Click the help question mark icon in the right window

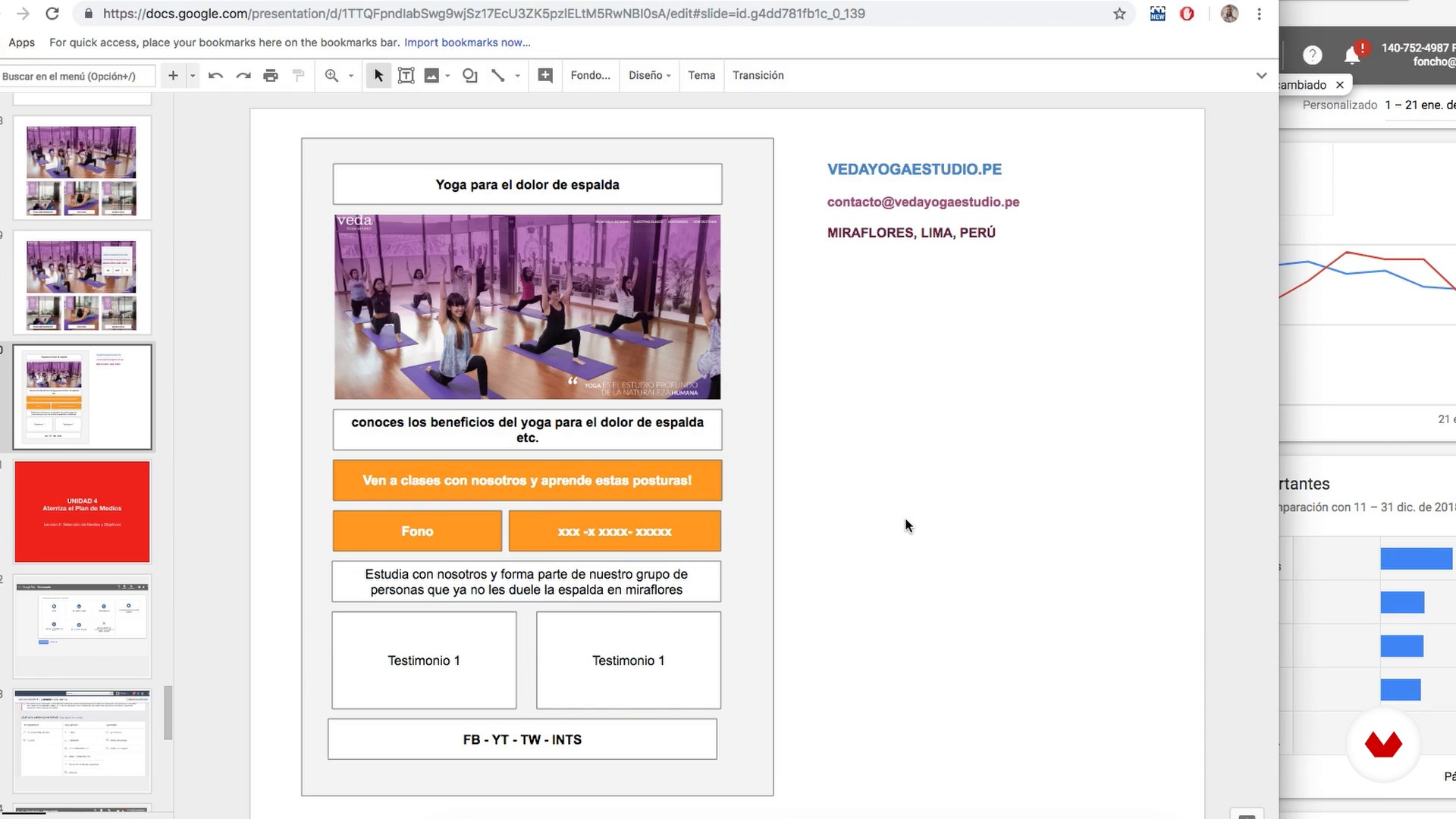click(1312, 55)
